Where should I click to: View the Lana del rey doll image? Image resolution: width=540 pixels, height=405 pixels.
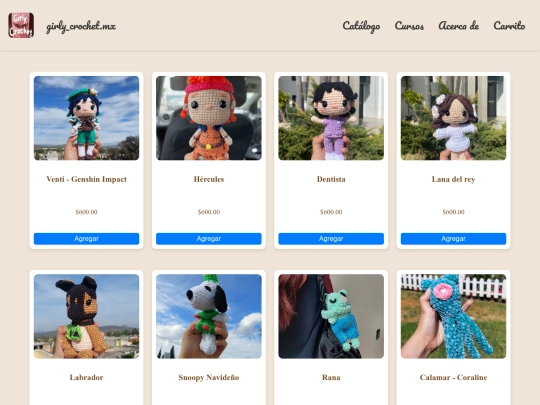pos(453,118)
